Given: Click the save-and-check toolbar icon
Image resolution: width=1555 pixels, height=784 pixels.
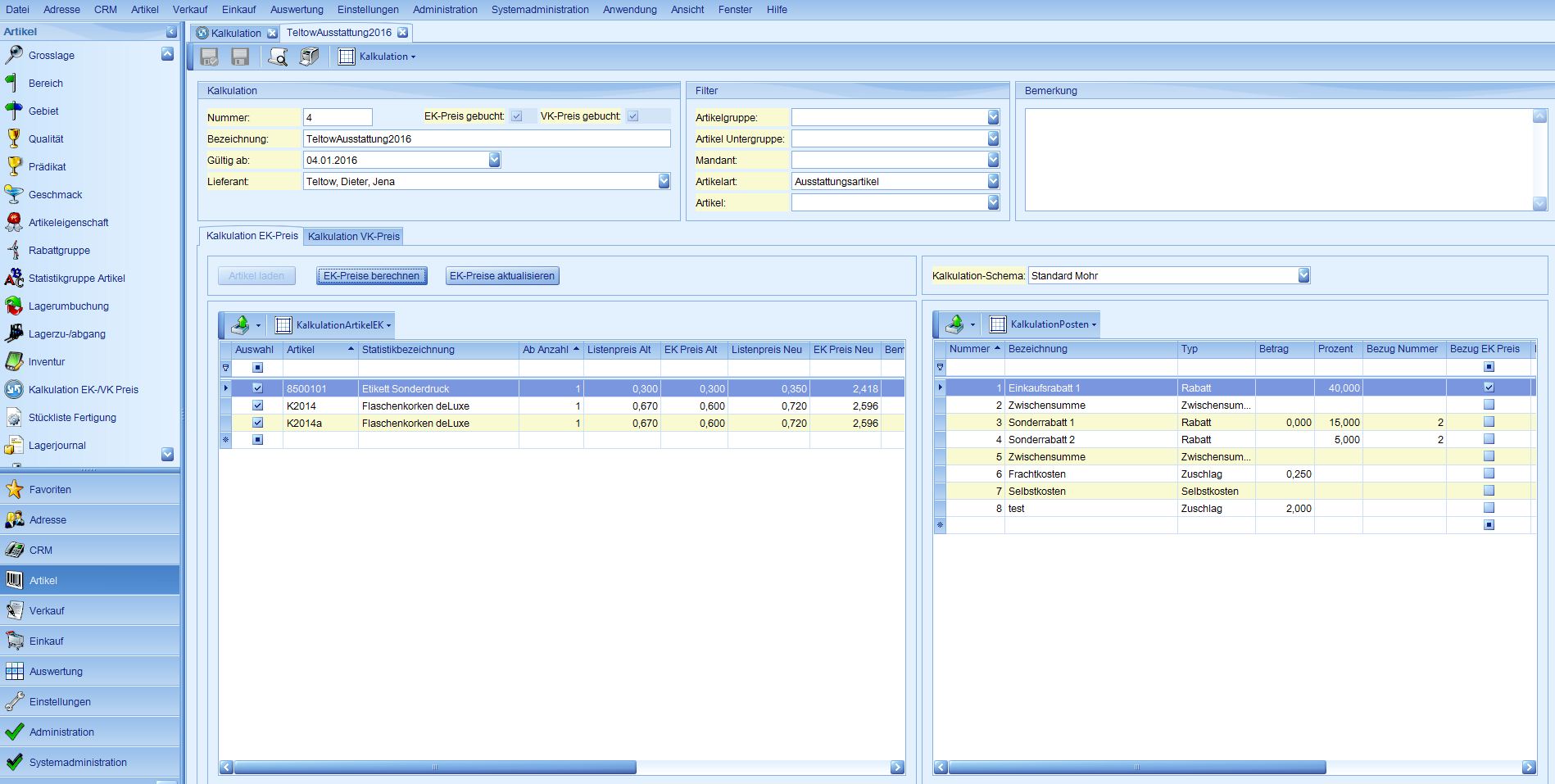Looking at the screenshot, I should click(209, 57).
